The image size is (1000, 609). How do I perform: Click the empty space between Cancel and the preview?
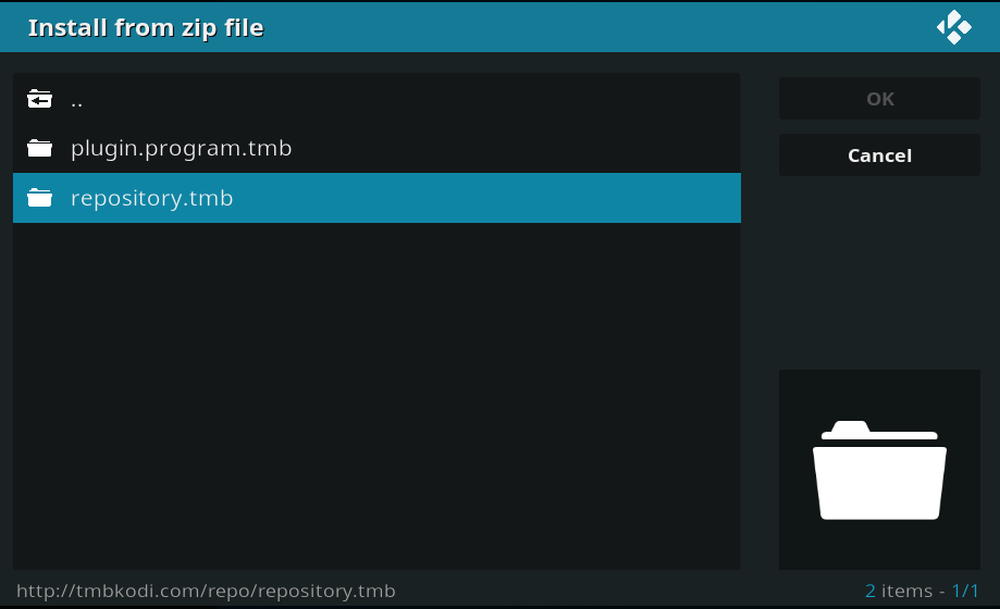pyautogui.click(x=879, y=270)
